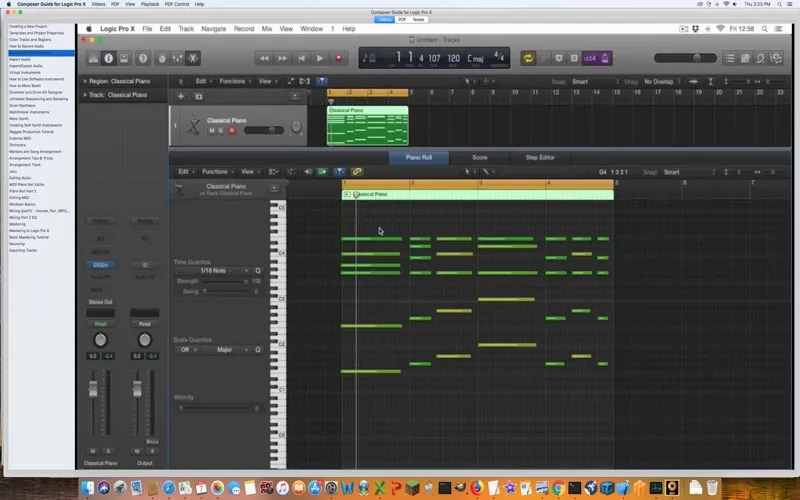Toggle the Smart Controls knob button

(x=162, y=58)
